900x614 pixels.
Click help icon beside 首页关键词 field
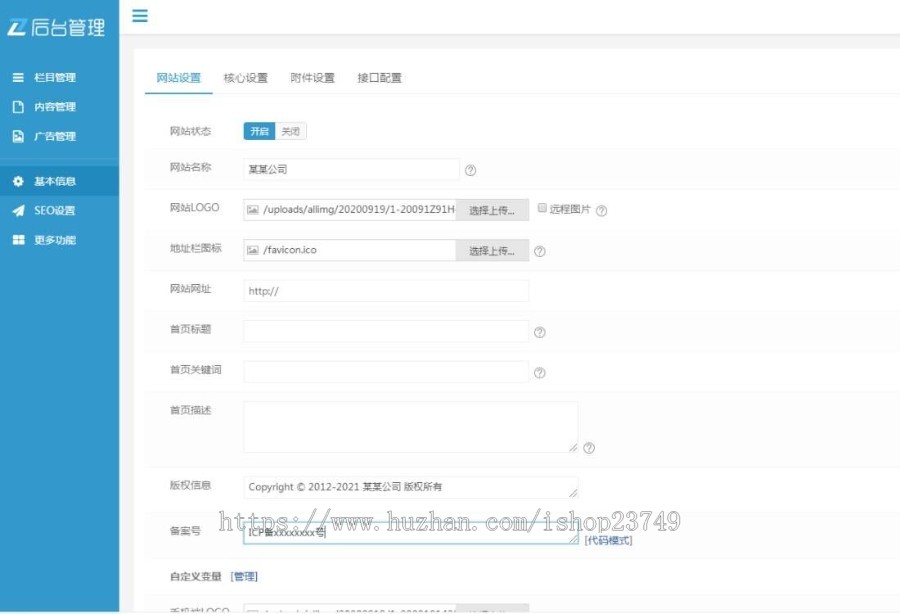[540, 373]
